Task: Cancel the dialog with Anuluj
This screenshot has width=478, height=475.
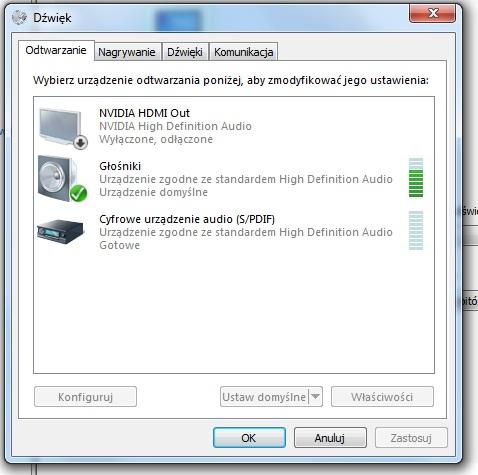Action: (x=330, y=438)
